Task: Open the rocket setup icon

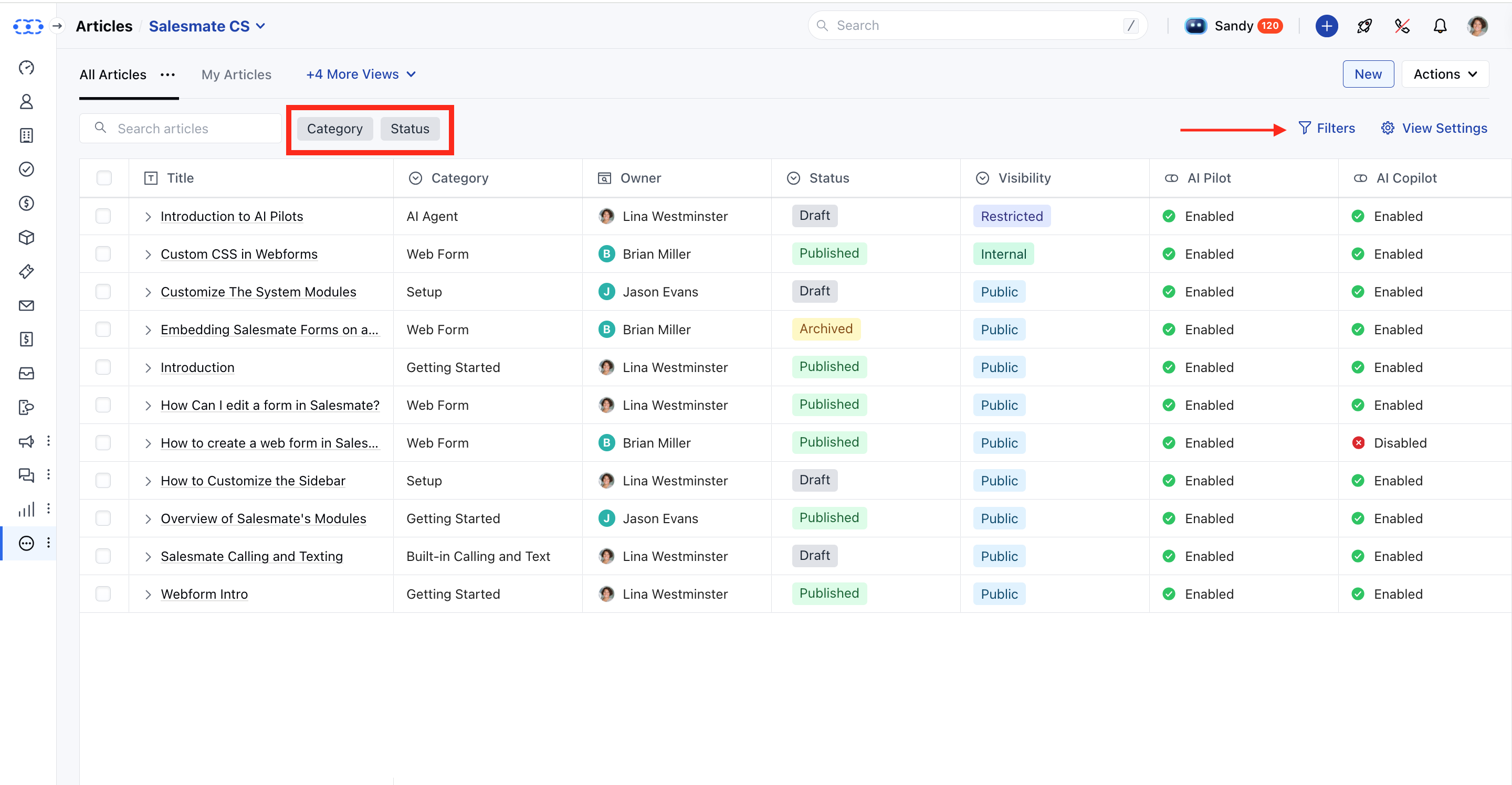Action: point(1364,26)
